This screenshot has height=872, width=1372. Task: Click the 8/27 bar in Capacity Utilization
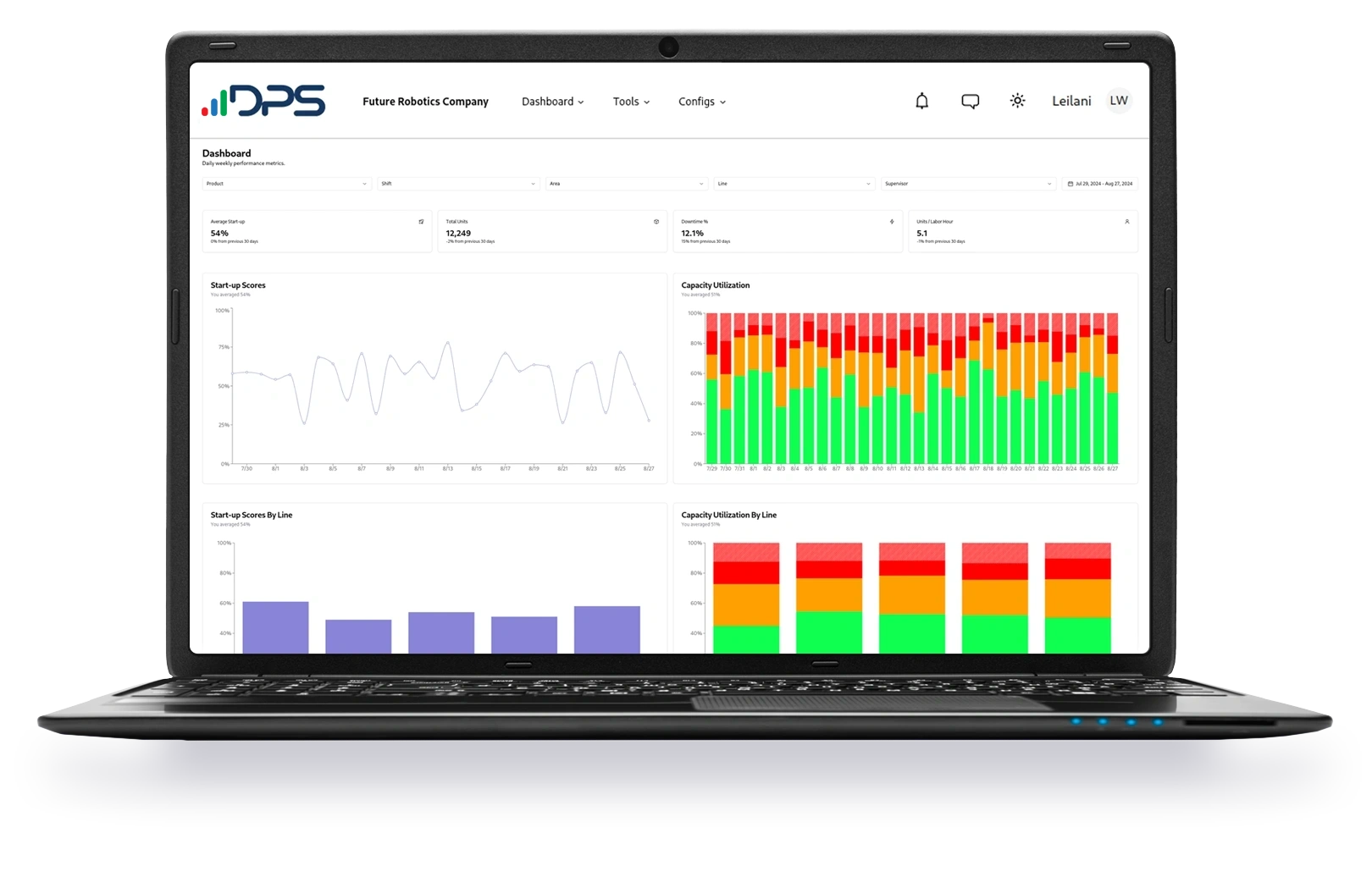(1113, 389)
